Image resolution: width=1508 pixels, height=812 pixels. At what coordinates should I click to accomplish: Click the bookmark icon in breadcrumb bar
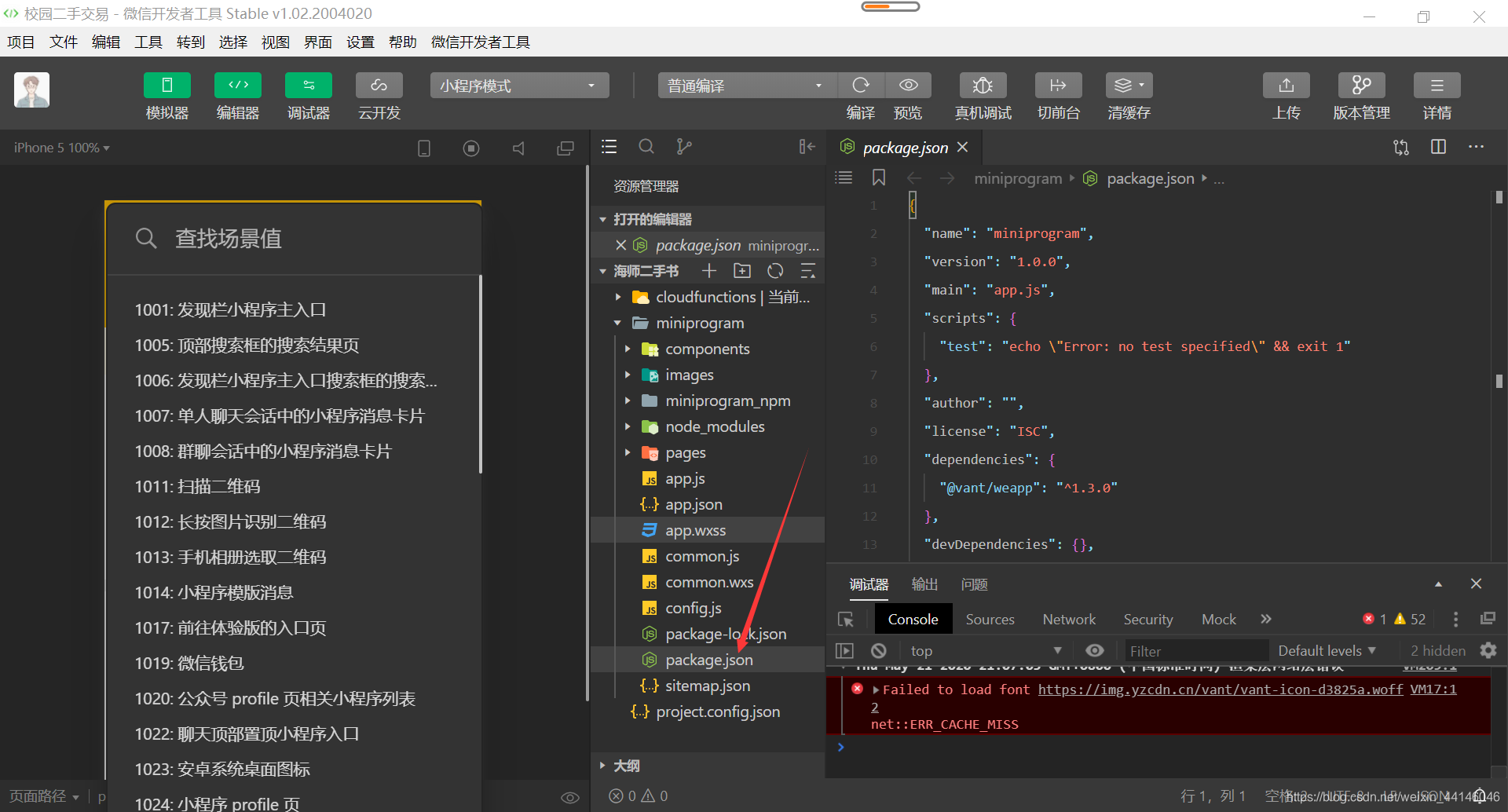pyautogui.click(x=879, y=178)
